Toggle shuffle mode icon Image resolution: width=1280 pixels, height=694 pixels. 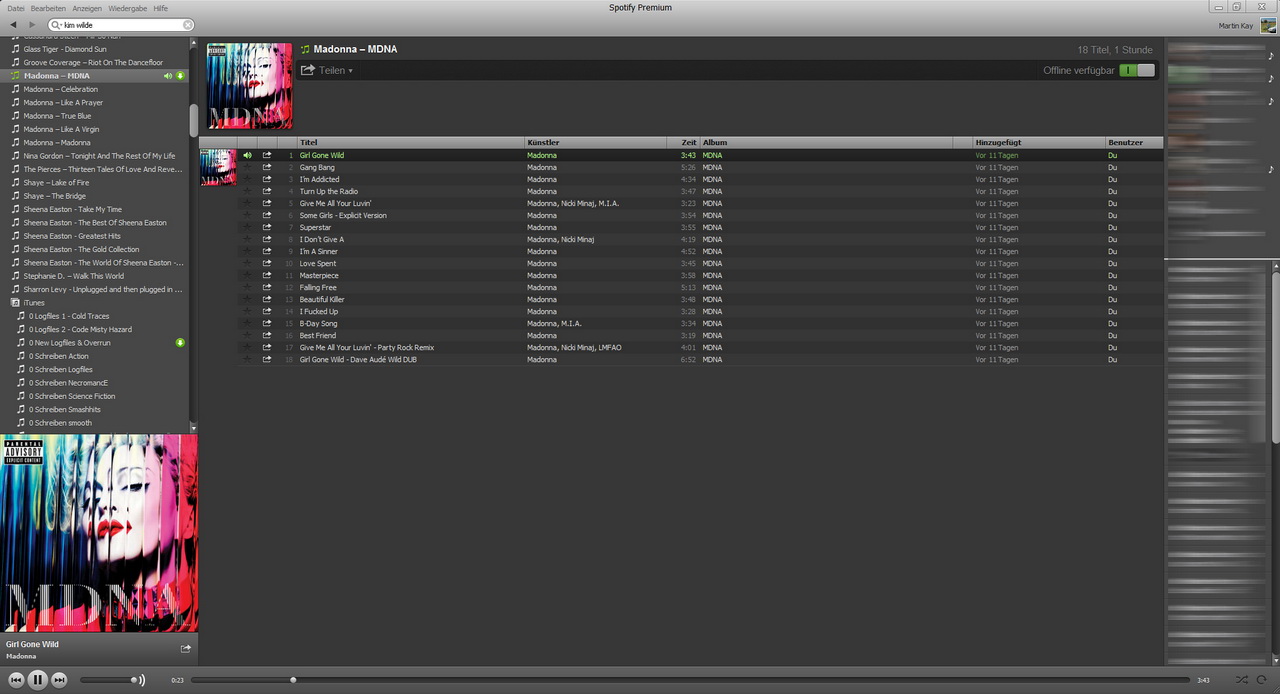(x=1241, y=680)
